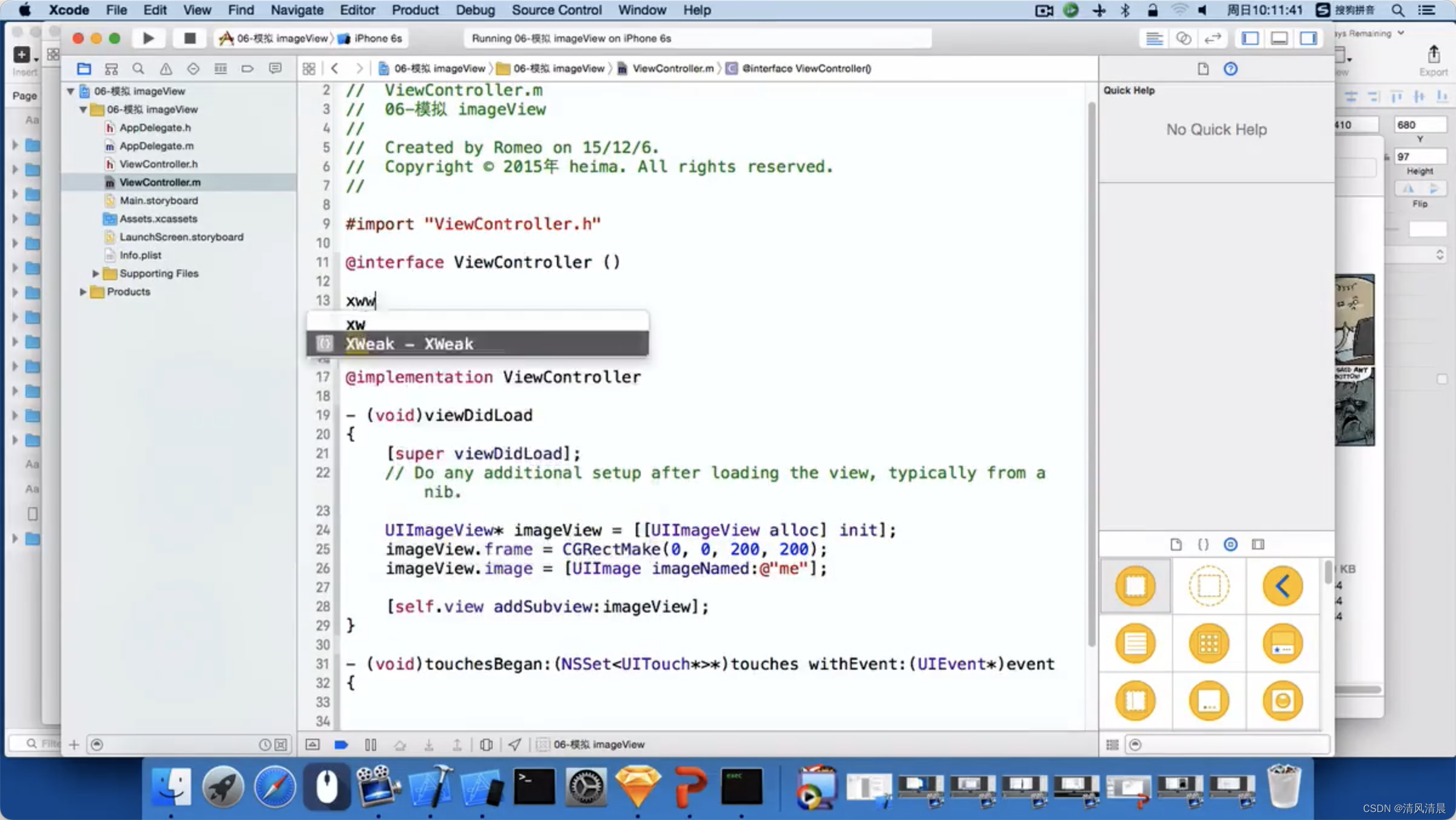Toggle the Debug area visibility
This screenshot has width=1456, height=820.
point(1279,38)
